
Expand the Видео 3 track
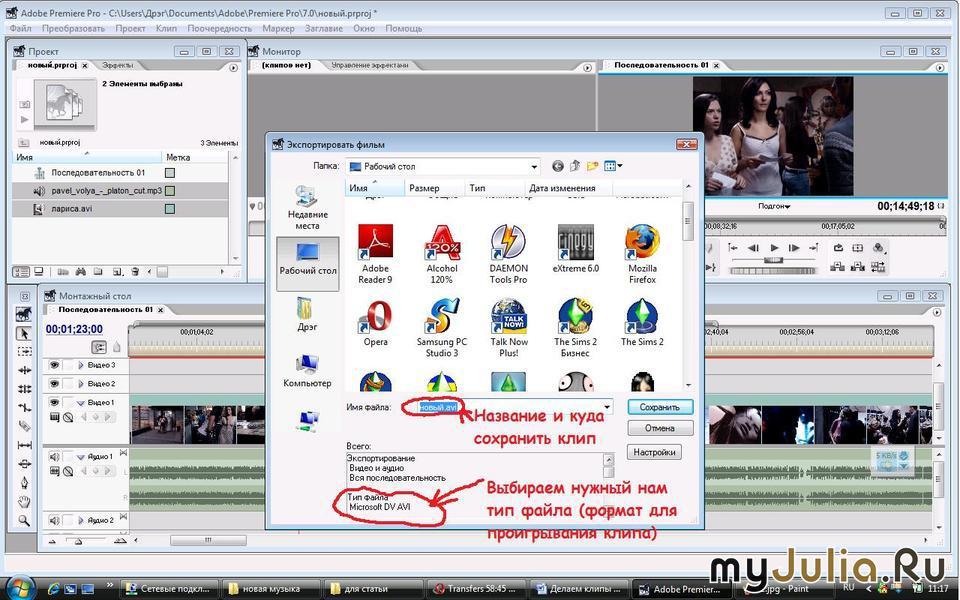[x=80, y=365]
